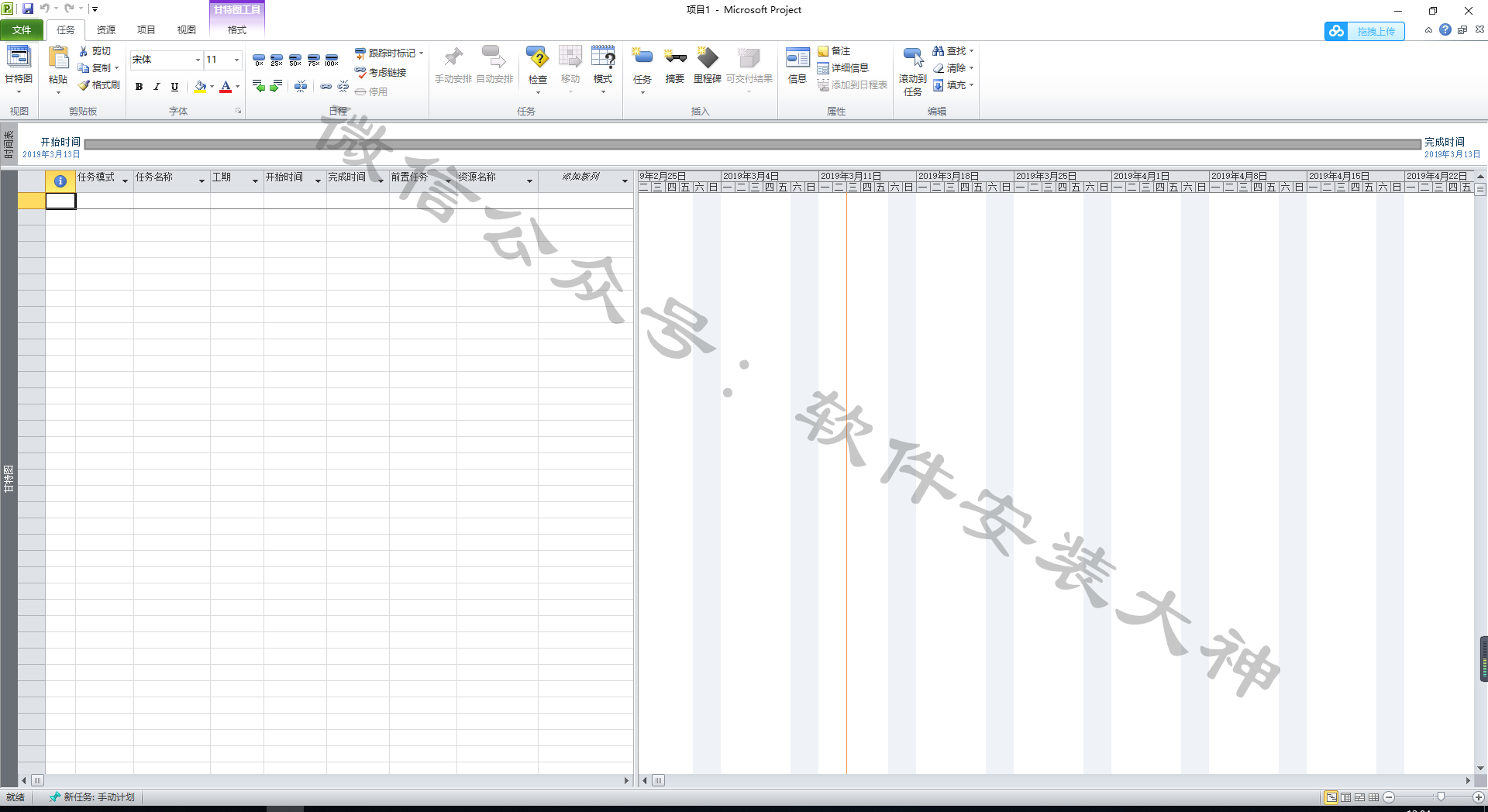
Task: Insert a Summary (摘要) task
Action: pos(675,64)
